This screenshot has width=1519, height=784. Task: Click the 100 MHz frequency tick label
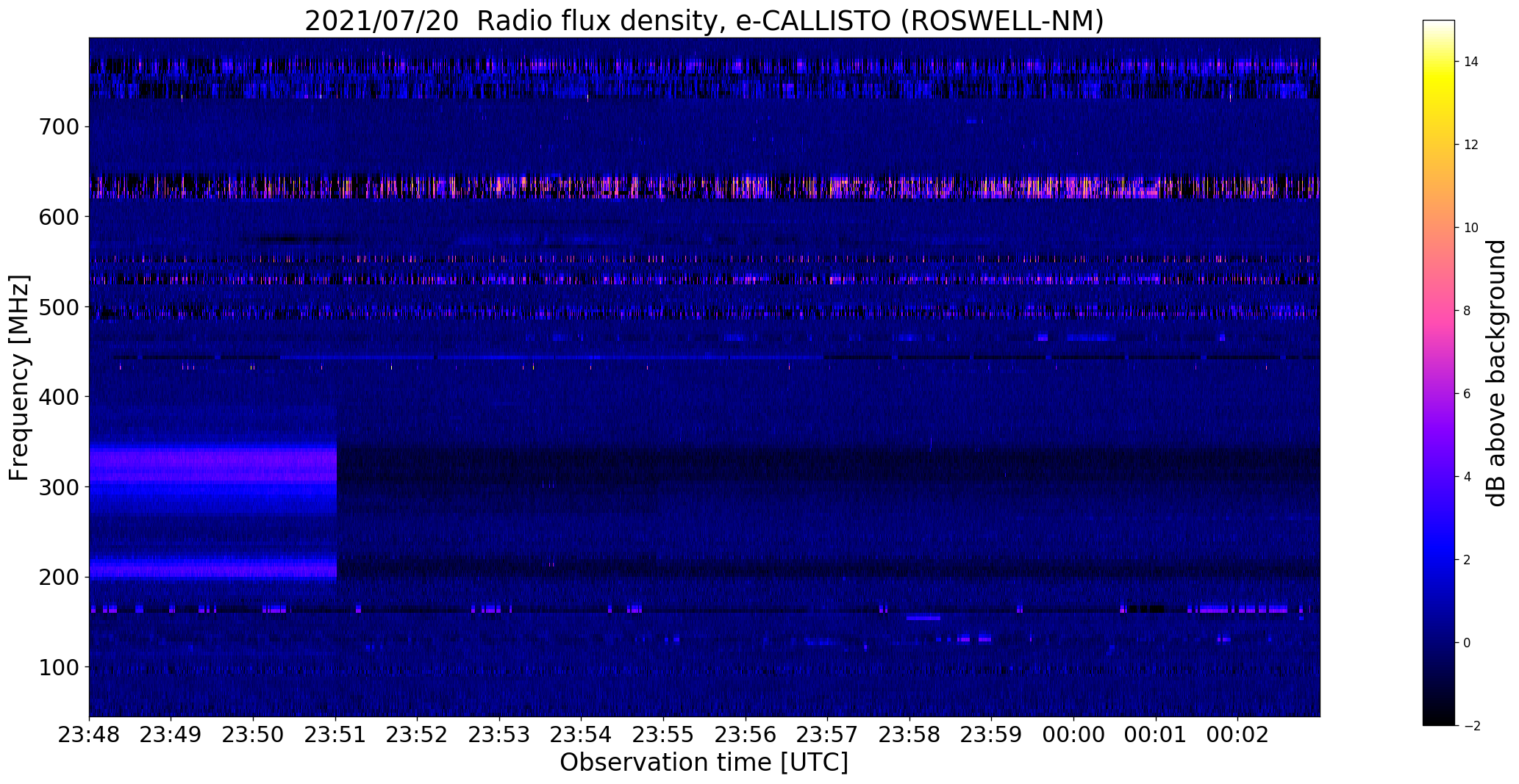tap(57, 667)
